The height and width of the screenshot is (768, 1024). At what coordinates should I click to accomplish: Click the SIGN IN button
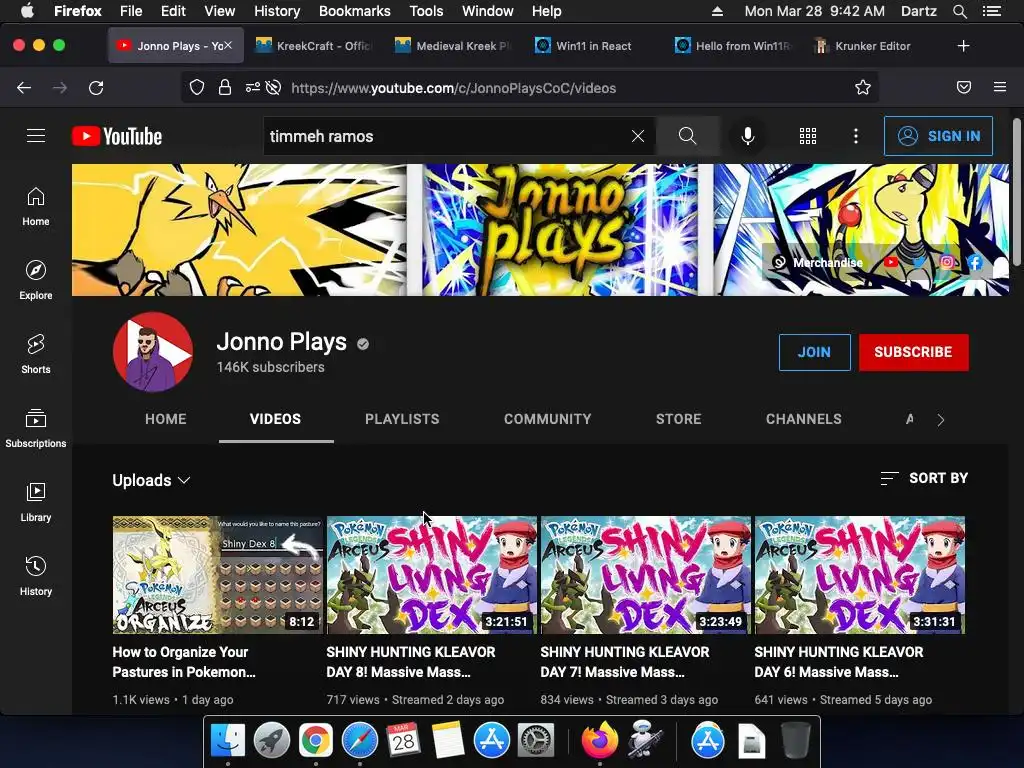(938, 136)
